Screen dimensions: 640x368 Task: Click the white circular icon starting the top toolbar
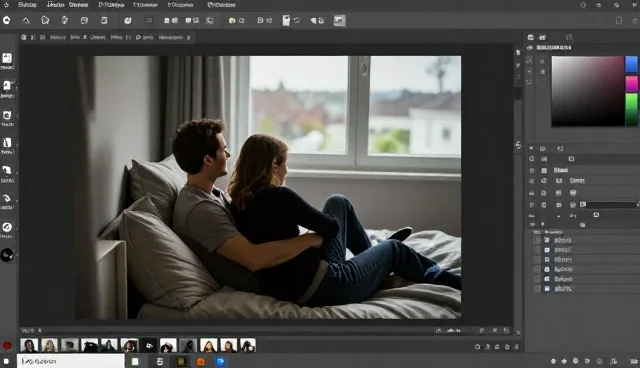pos(7,20)
